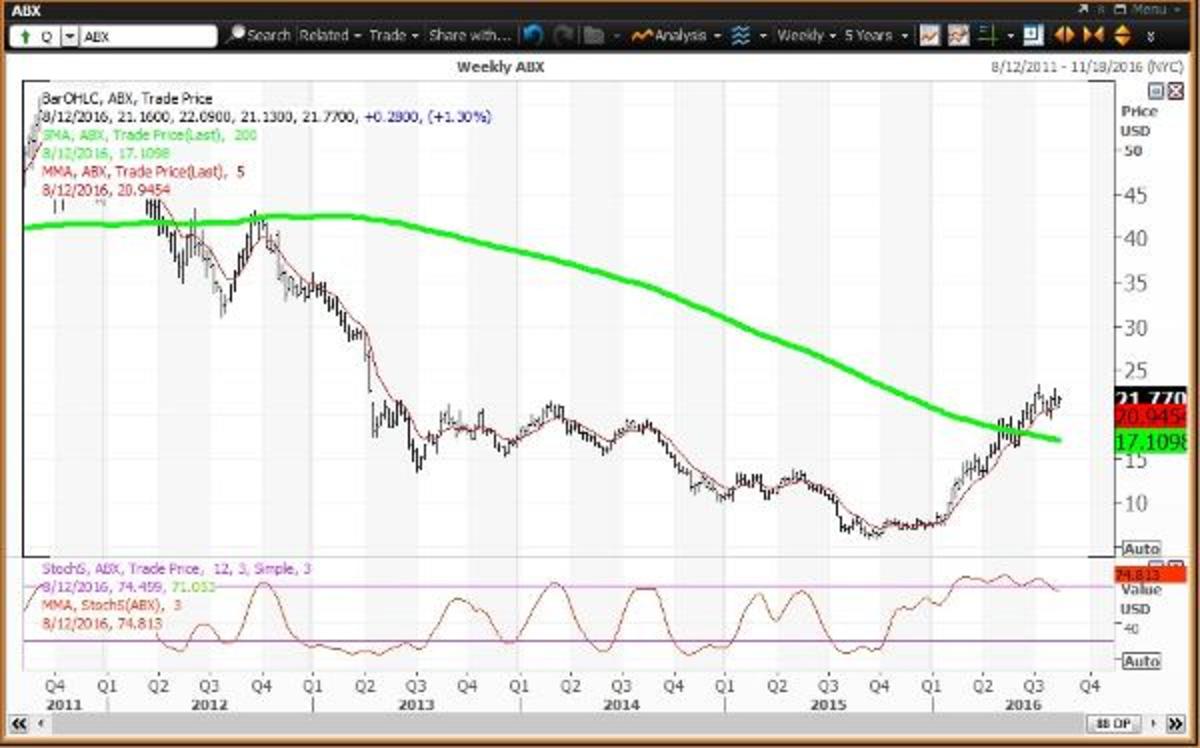Click the first line chart thumbnail icon
Screen dimensions: 1200x748
930,35
